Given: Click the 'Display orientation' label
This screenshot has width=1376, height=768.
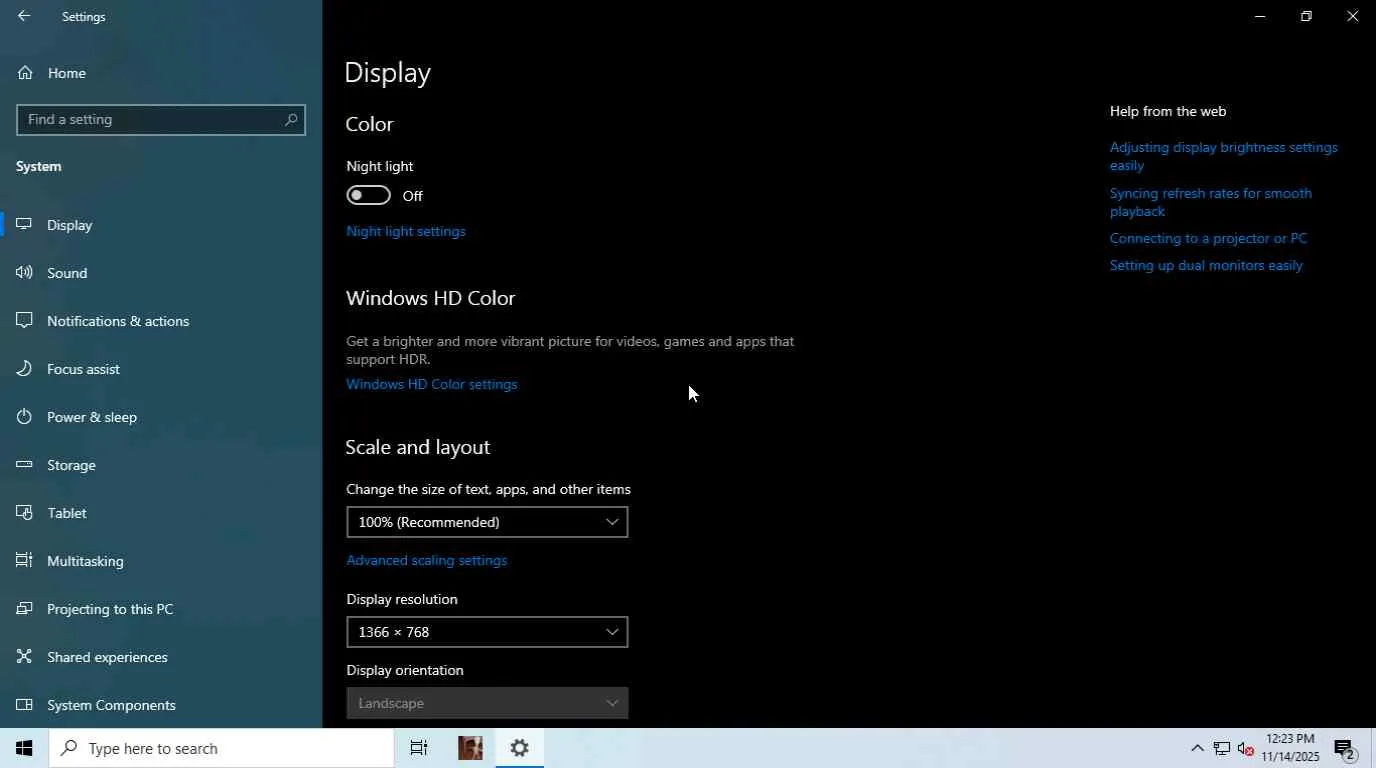Looking at the screenshot, I should (405, 670).
